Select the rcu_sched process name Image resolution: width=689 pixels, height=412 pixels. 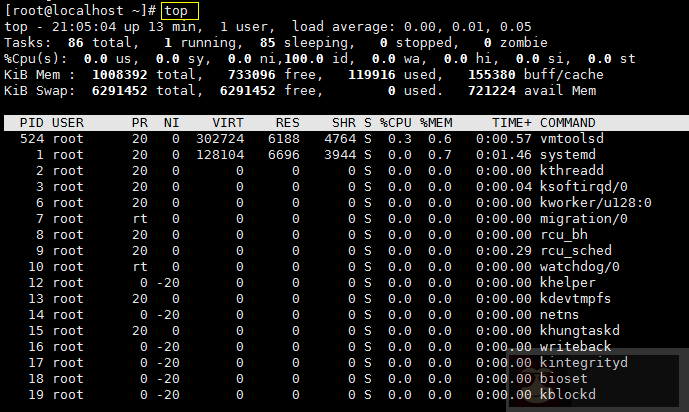click(575, 251)
